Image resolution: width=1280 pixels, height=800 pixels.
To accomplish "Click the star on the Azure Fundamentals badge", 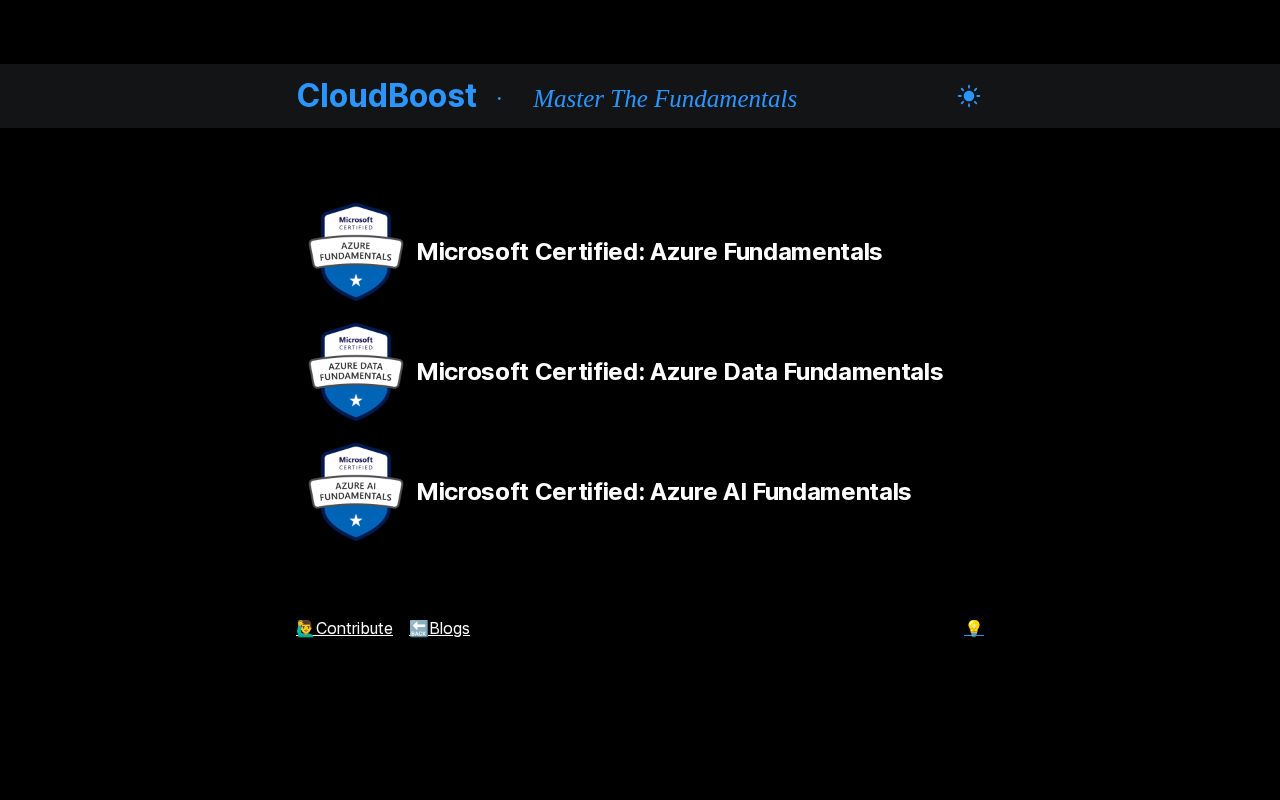I will tap(356, 280).
